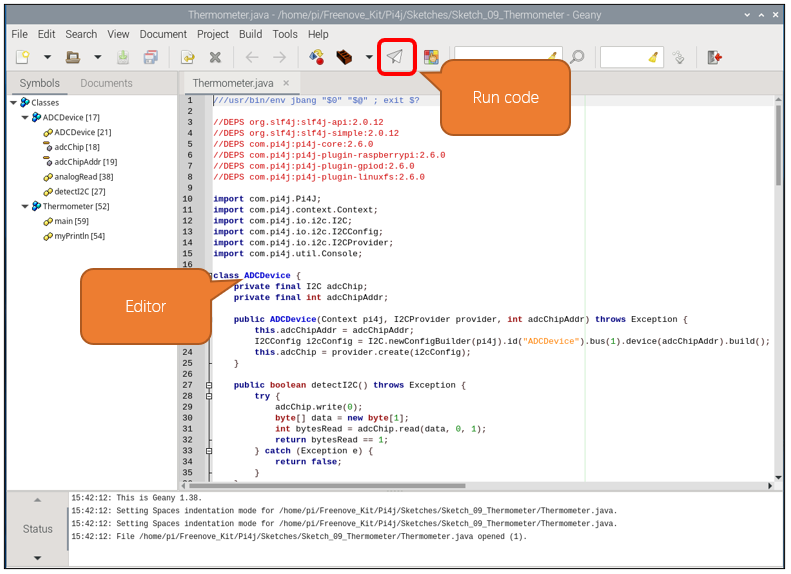Click line number 10 in margin
Viewport: 791px width, 574px height.
pyautogui.click(x=188, y=199)
